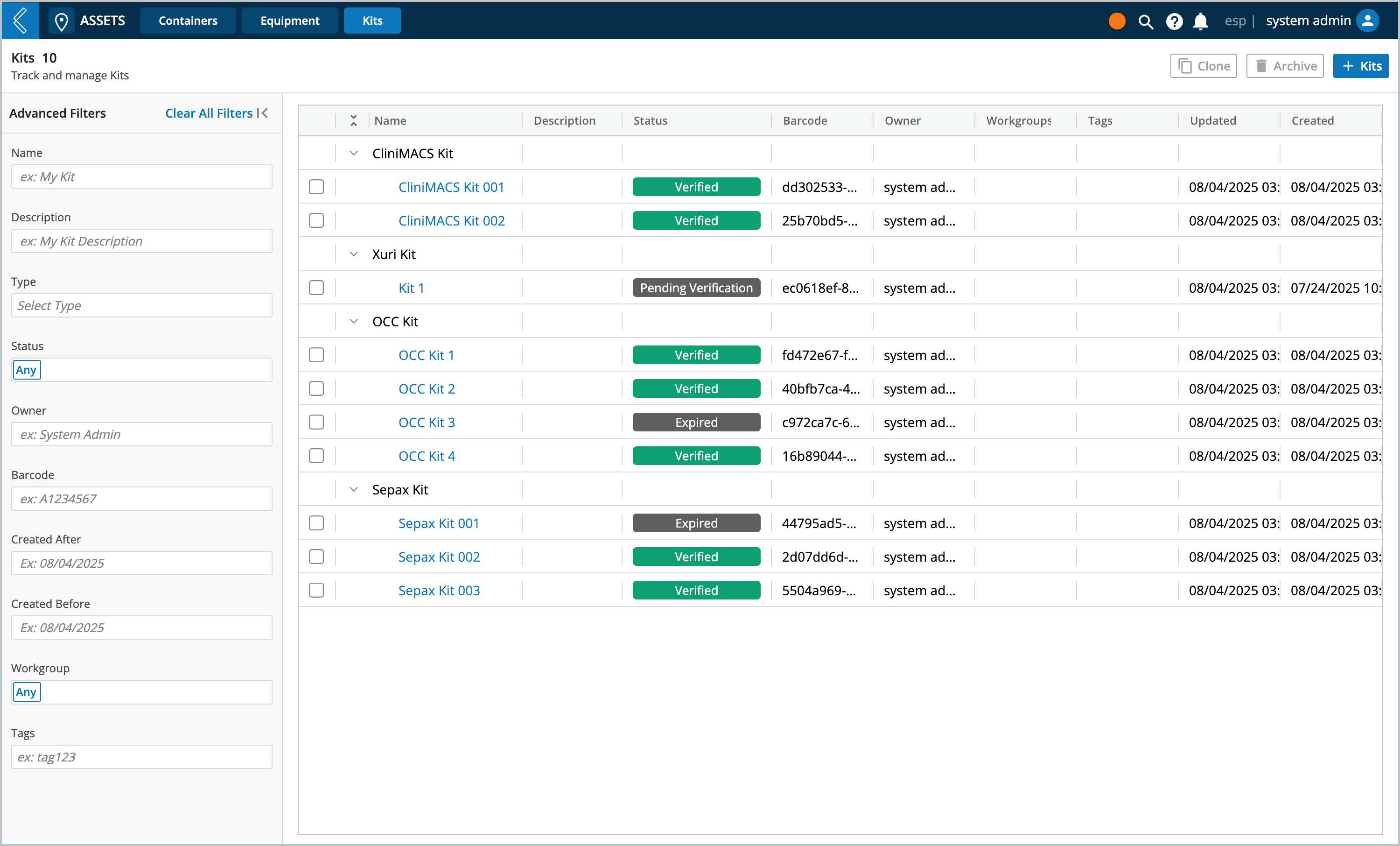Collapse the CliniMACS Kit group
This screenshot has width=1400, height=846.
(353, 153)
